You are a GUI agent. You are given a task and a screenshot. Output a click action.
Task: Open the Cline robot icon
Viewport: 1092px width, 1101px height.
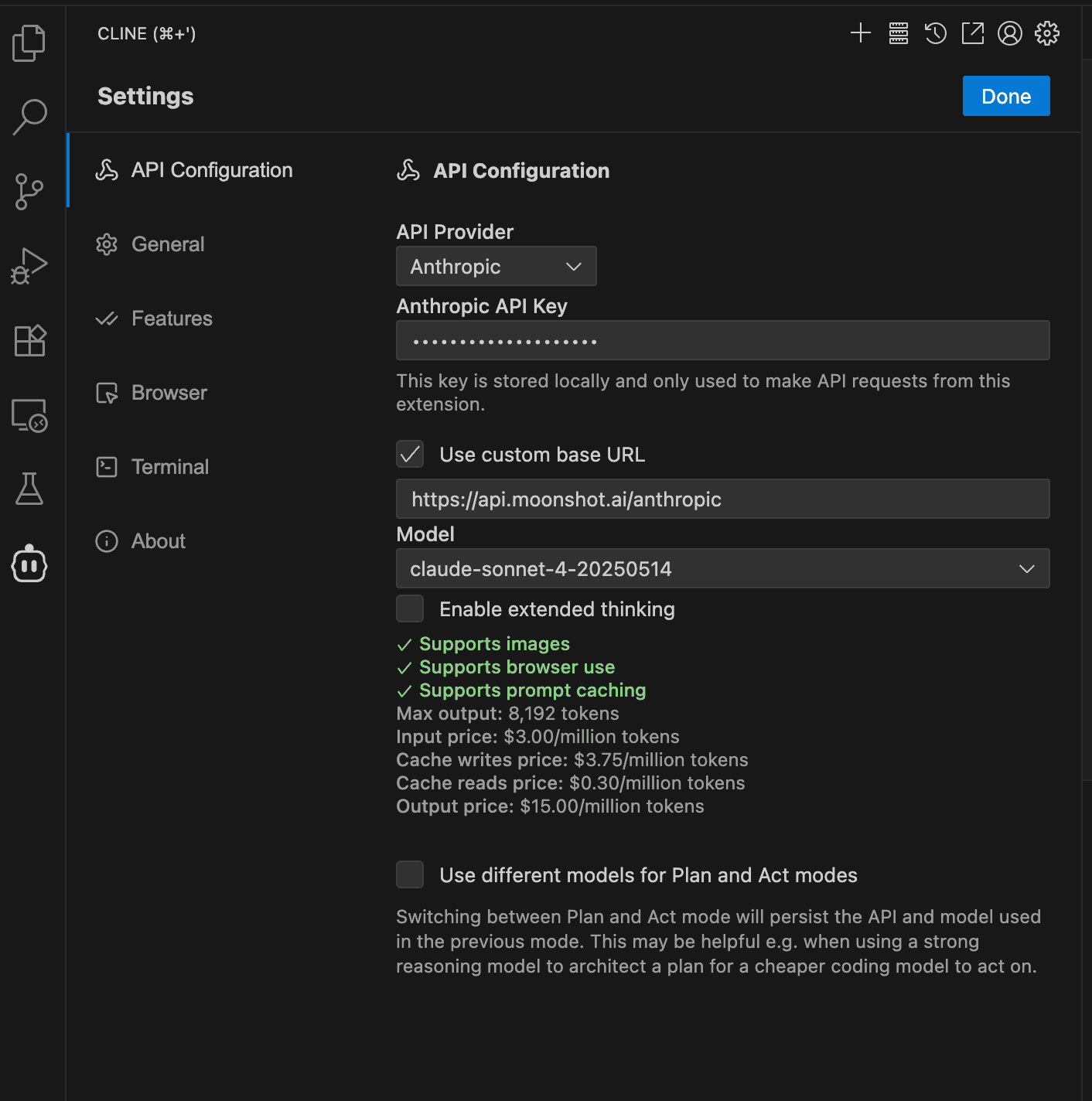pos(29,563)
